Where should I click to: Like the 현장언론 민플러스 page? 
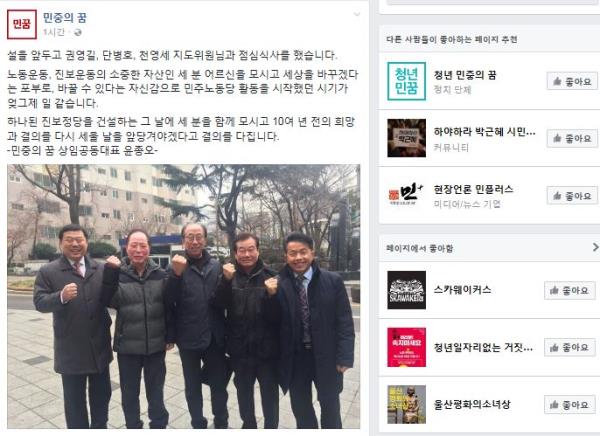[572, 196]
